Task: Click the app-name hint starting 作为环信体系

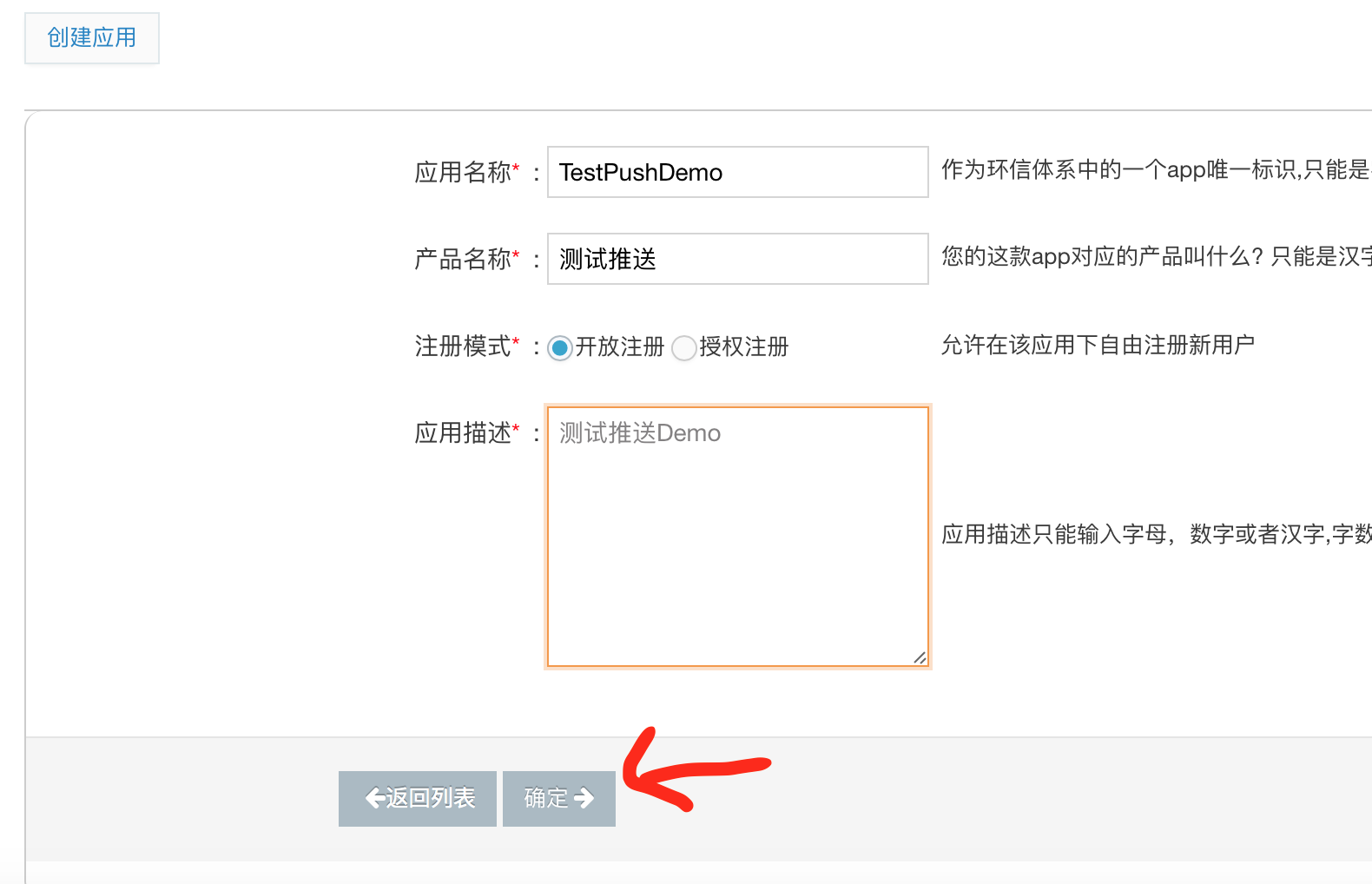Action: 1155,170
